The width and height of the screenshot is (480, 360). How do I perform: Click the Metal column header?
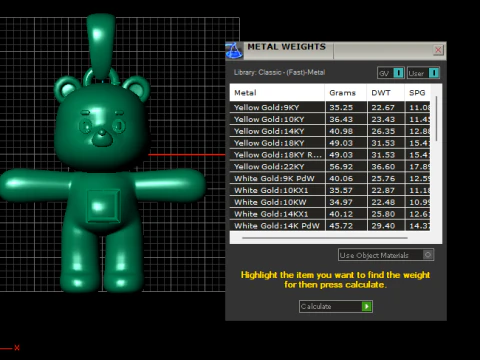pyautogui.click(x=277, y=93)
